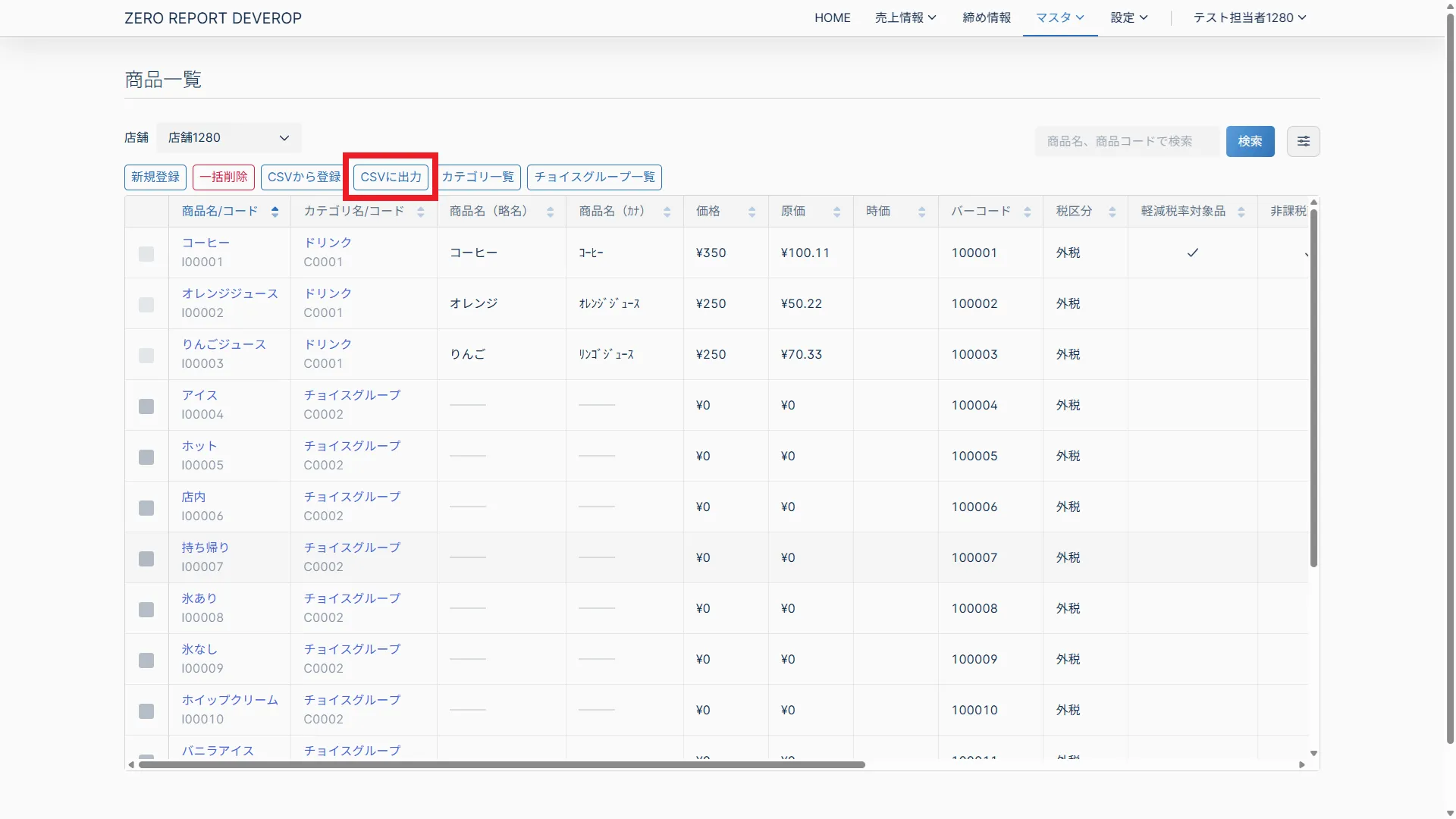
Task: Sort by 軽減税率対象品 column sort icon
Action: (x=1241, y=212)
